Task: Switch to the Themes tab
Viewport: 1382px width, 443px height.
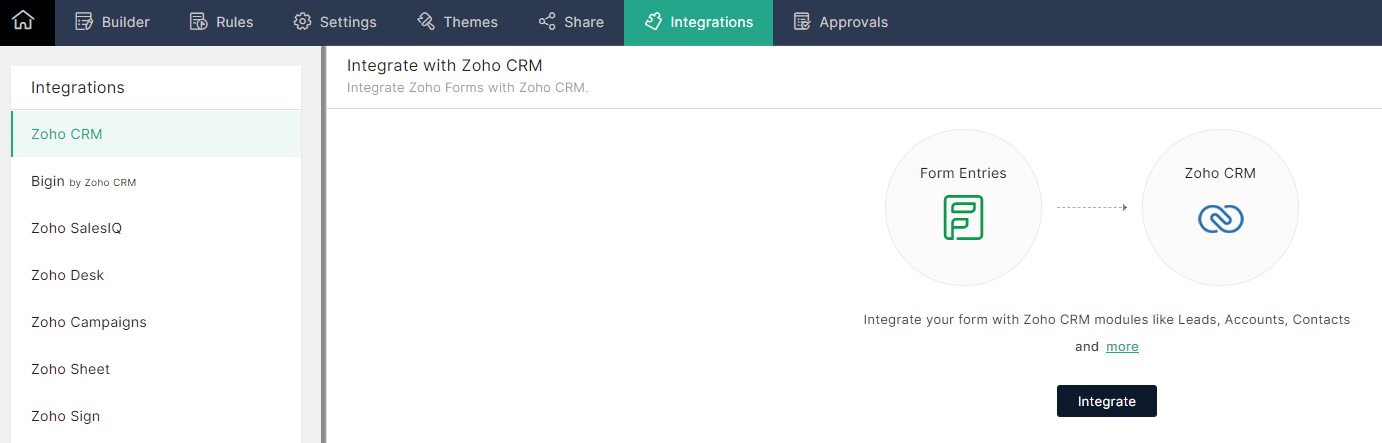Action: pos(457,22)
